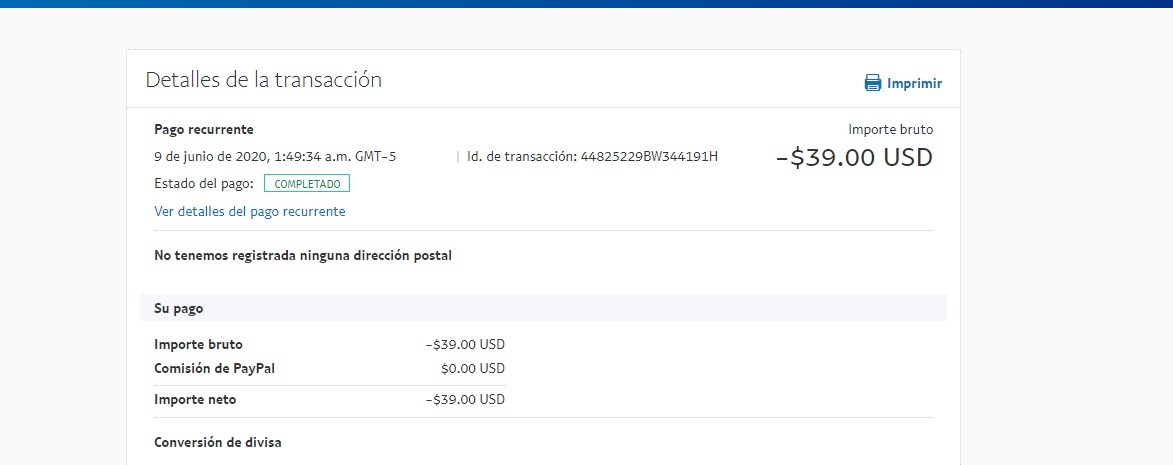Image resolution: width=1173 pixels, height=465 pixels.
Task: Click the Estado del pago label
Action: click(x=204, y=184)
